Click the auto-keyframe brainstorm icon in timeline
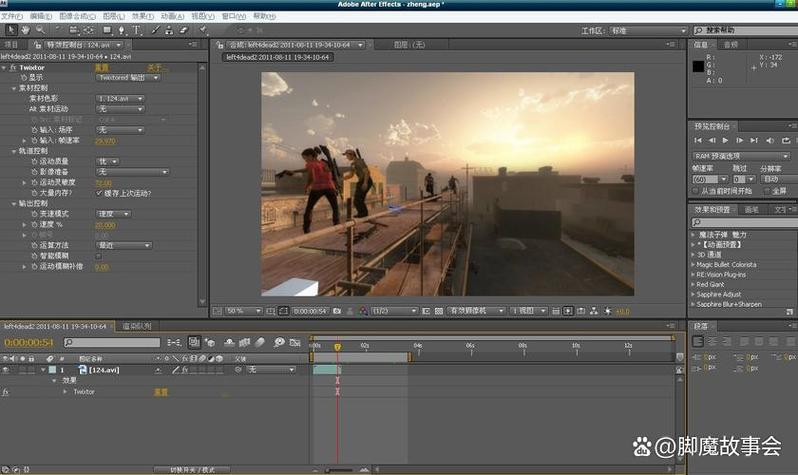 [x=279, y=343]
